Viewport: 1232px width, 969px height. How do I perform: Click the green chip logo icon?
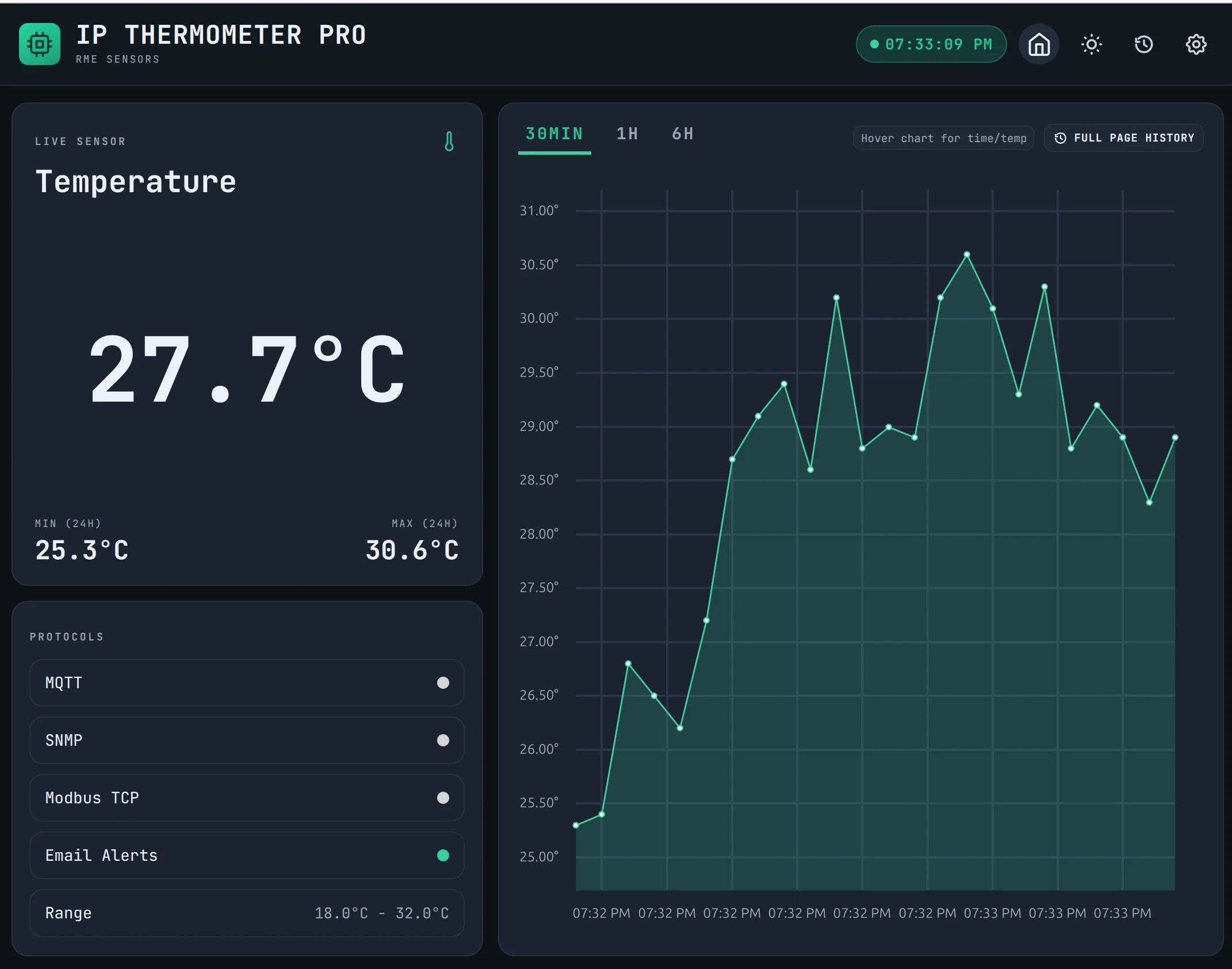click(39, 44)
